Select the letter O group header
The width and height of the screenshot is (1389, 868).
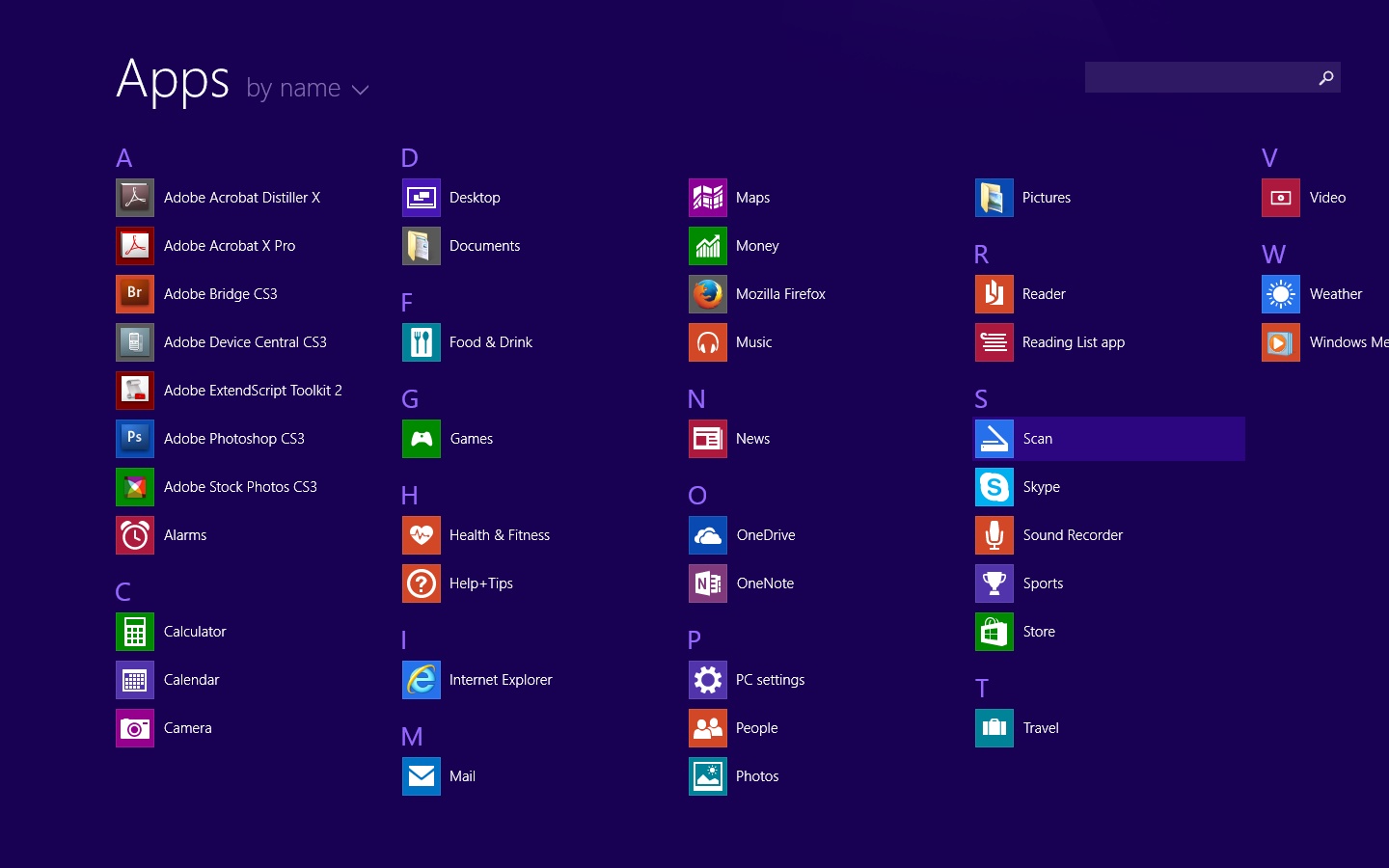pyautogui.click(x=697, y=495)
